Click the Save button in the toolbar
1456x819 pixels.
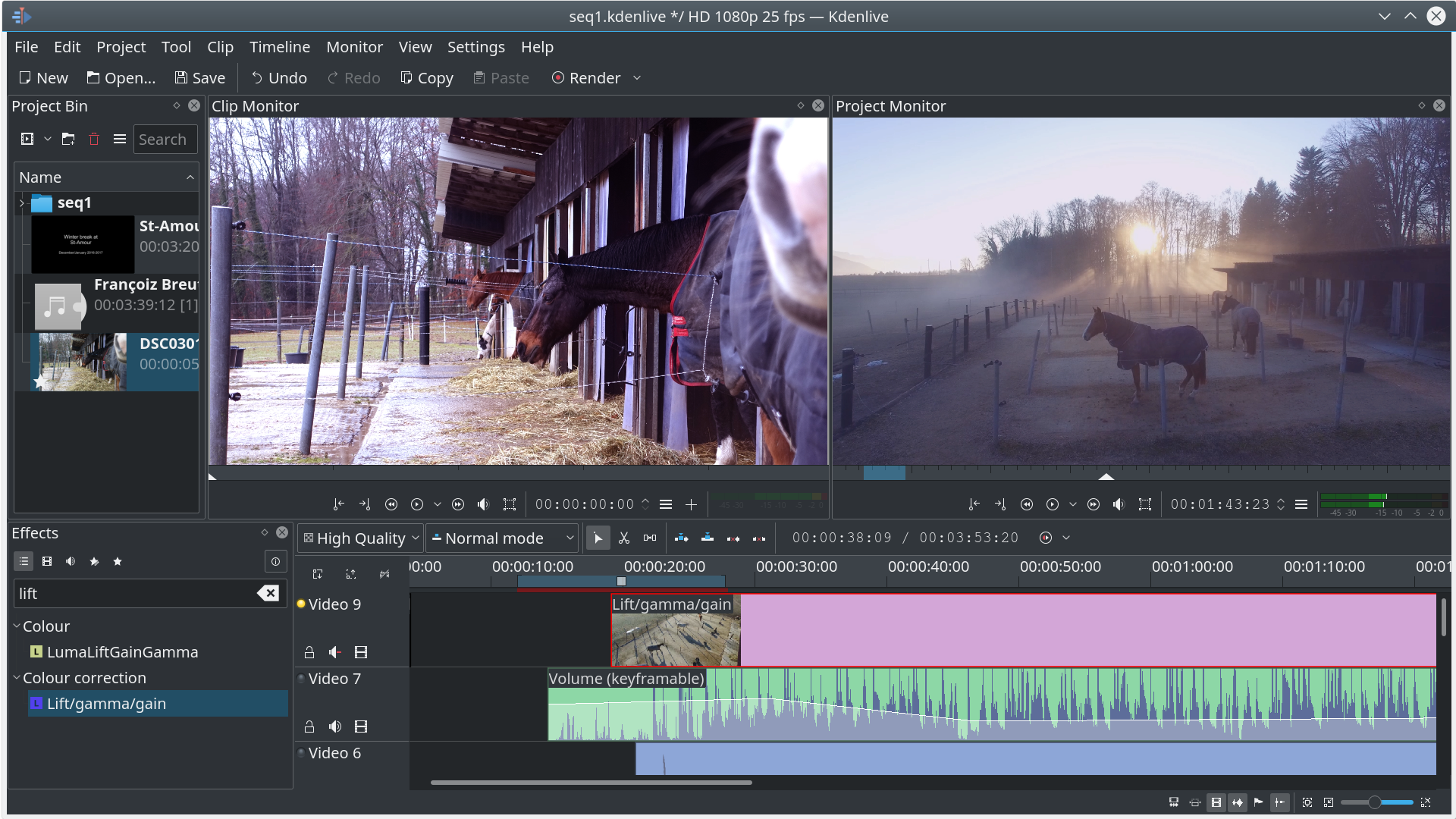tap(199, 77)
